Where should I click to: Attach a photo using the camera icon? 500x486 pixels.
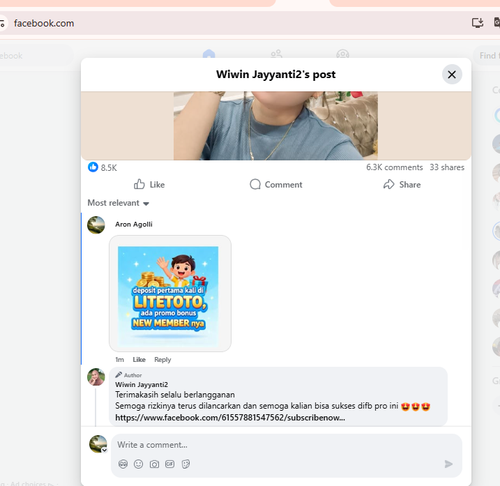point(154,464)
